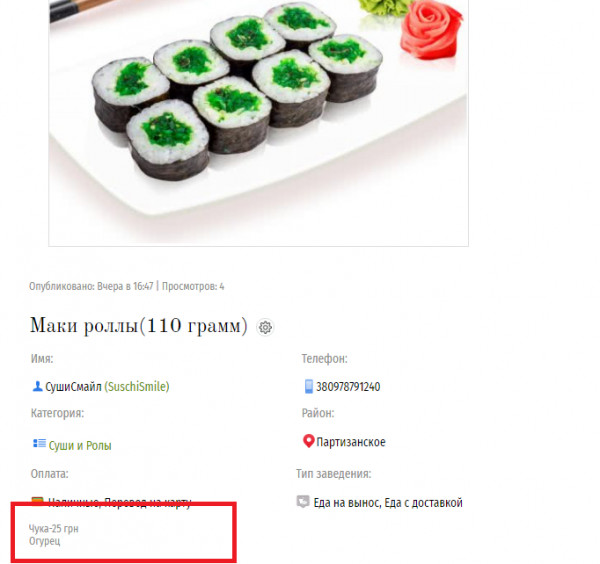Click the gear settings icon beside the title
Screen dimensions: 600x564
[265, 328]
